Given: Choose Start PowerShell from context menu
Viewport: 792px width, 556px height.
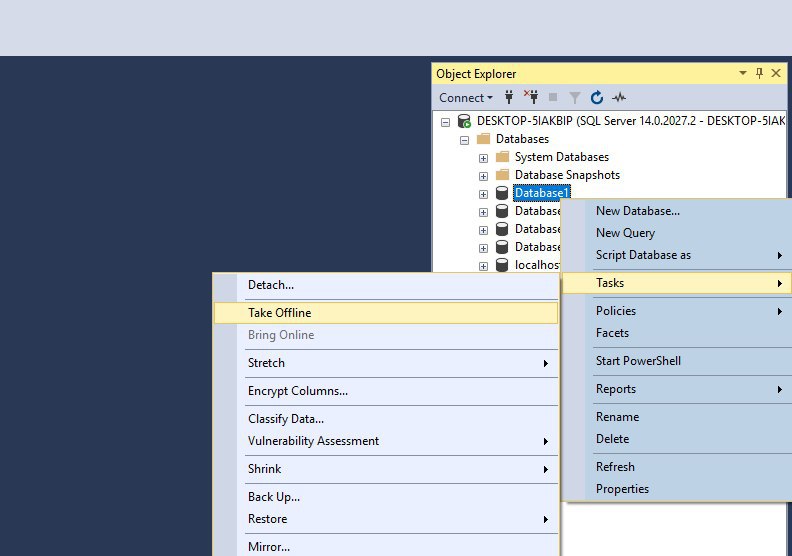Looking at the screenshot, I should point(676,361).
